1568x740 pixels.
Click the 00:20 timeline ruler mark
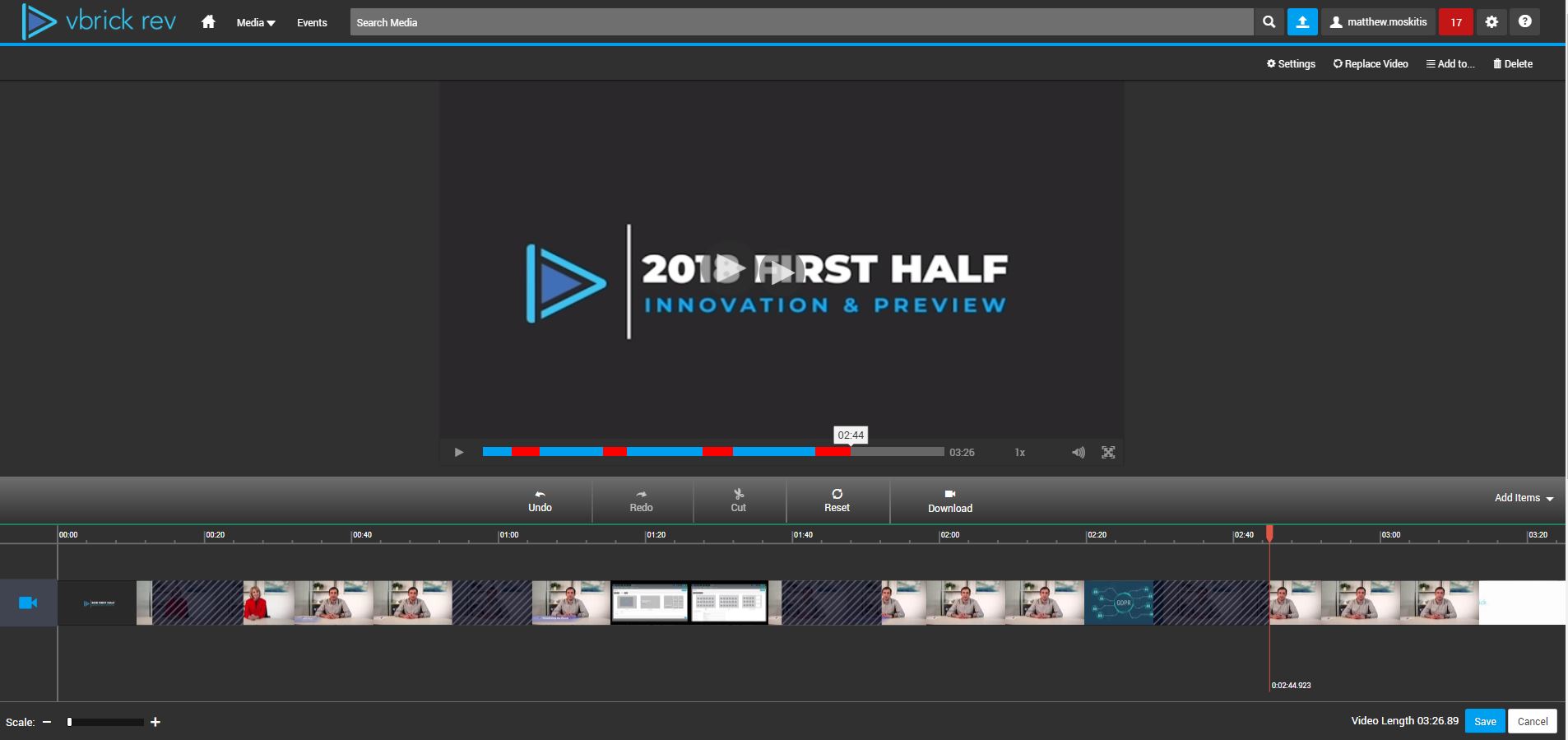click(216, 535)
